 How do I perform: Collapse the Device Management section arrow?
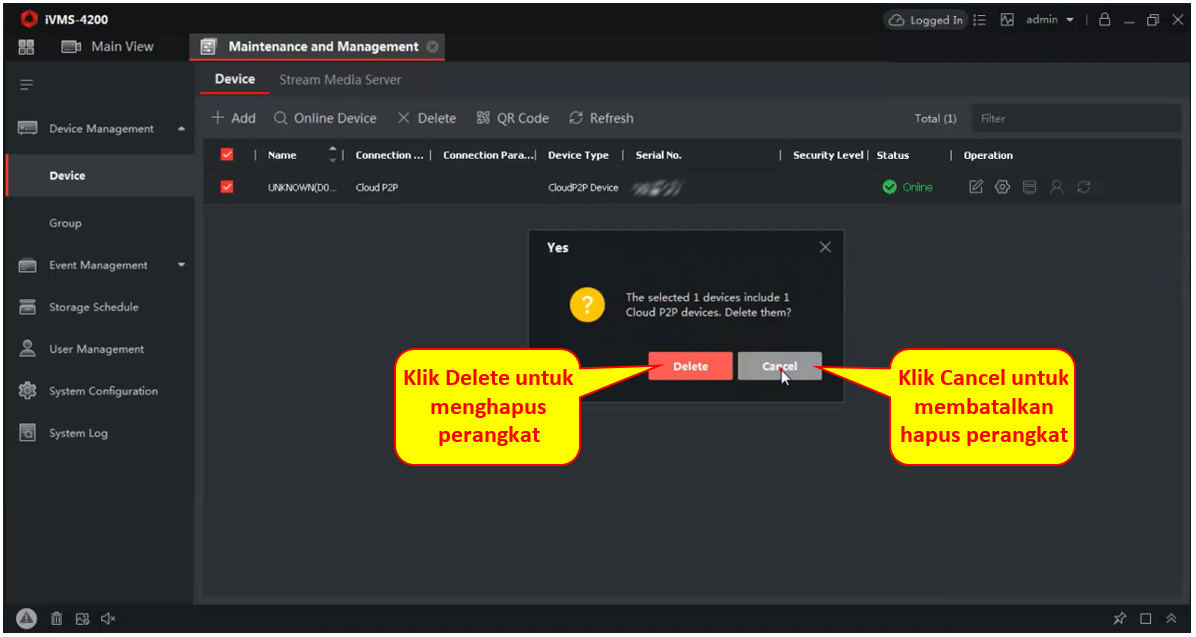click(x=181, y=129)
